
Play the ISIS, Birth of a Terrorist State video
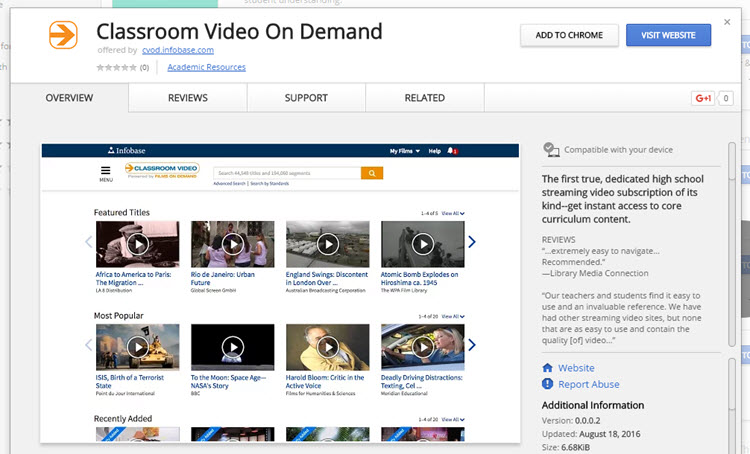tap(138, 347)
